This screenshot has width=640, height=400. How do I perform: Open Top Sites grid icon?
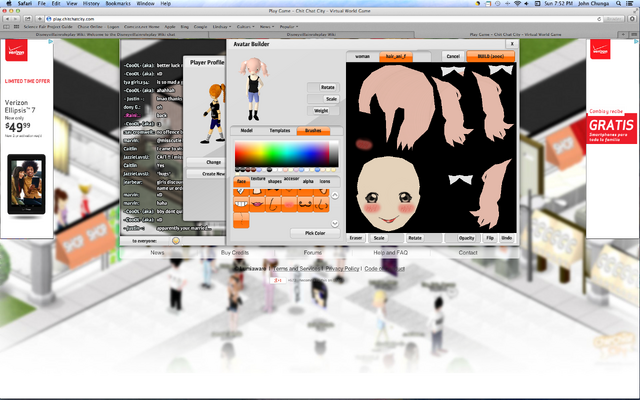pyautogui.click(x=16, y=27)
